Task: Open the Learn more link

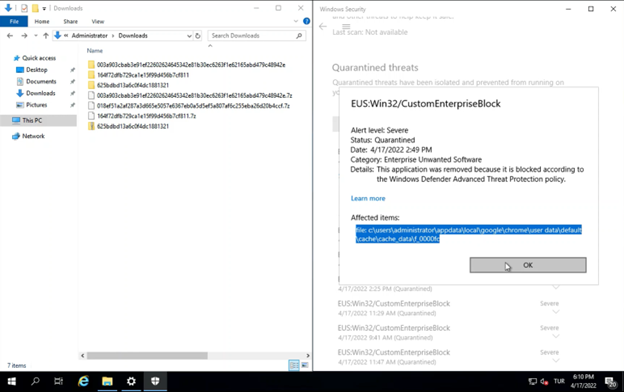Action: pyautogui.click(x=368, y=198)
